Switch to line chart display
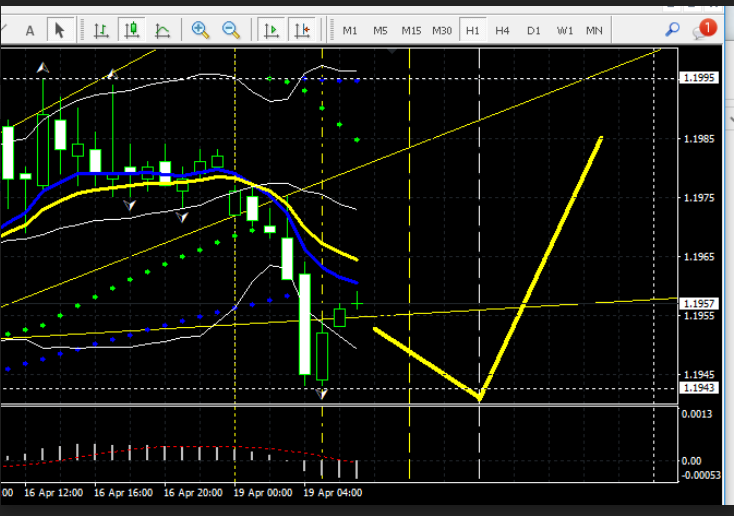 (161, 30)
